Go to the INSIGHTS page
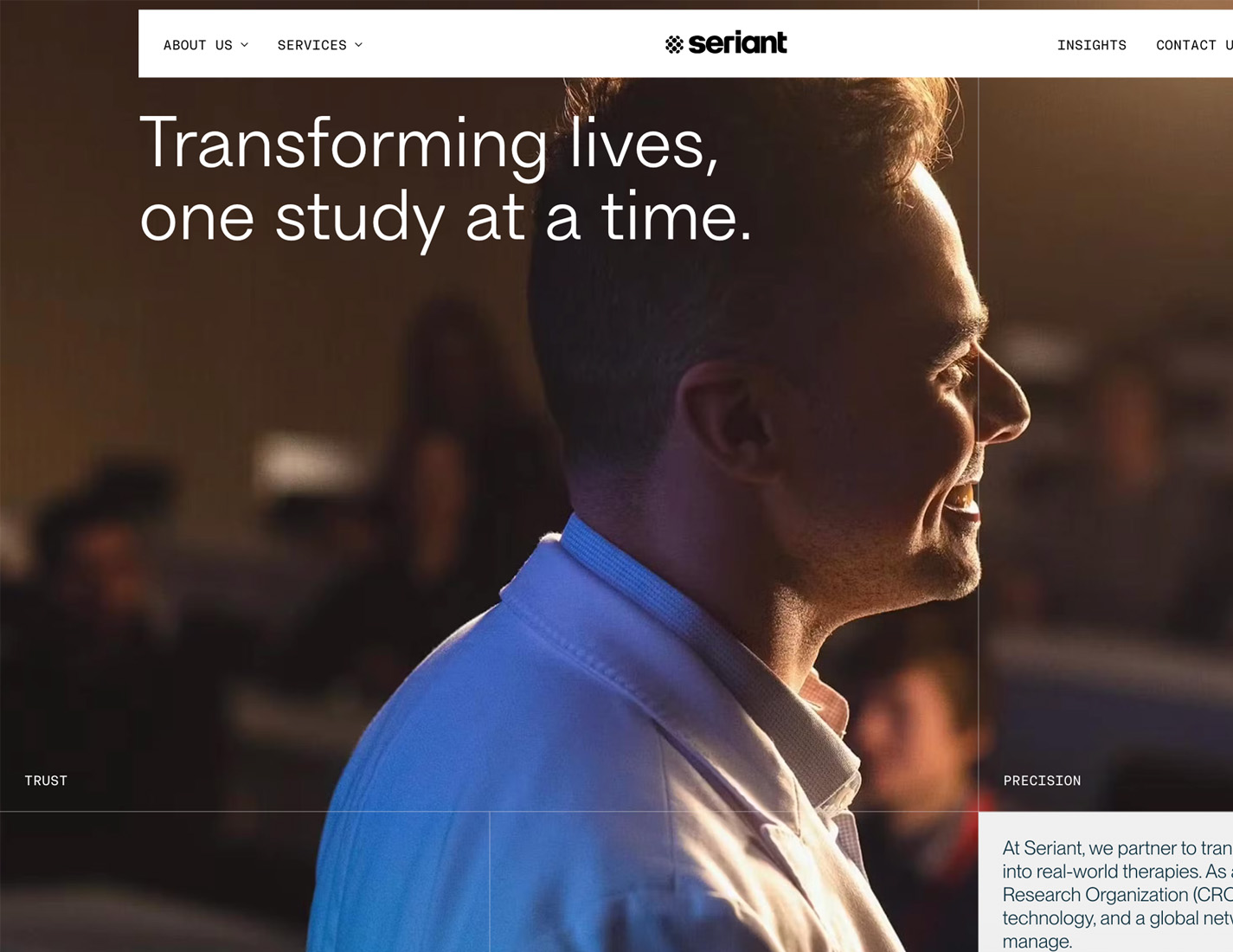The width and height of the screenshot is (1233, 952). click(1092, 45)
